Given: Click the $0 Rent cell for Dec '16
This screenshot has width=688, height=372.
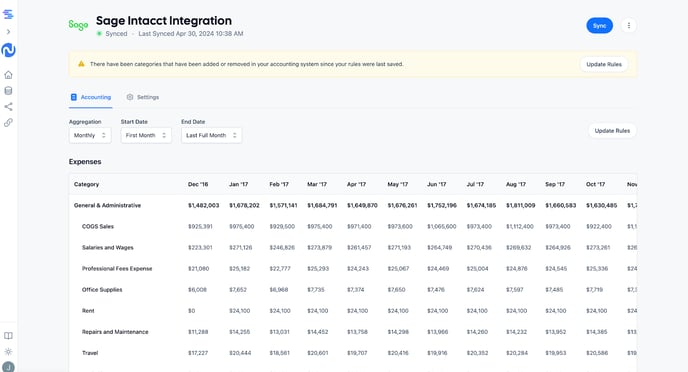Looking at the screenshot, I should coord(191,311).
